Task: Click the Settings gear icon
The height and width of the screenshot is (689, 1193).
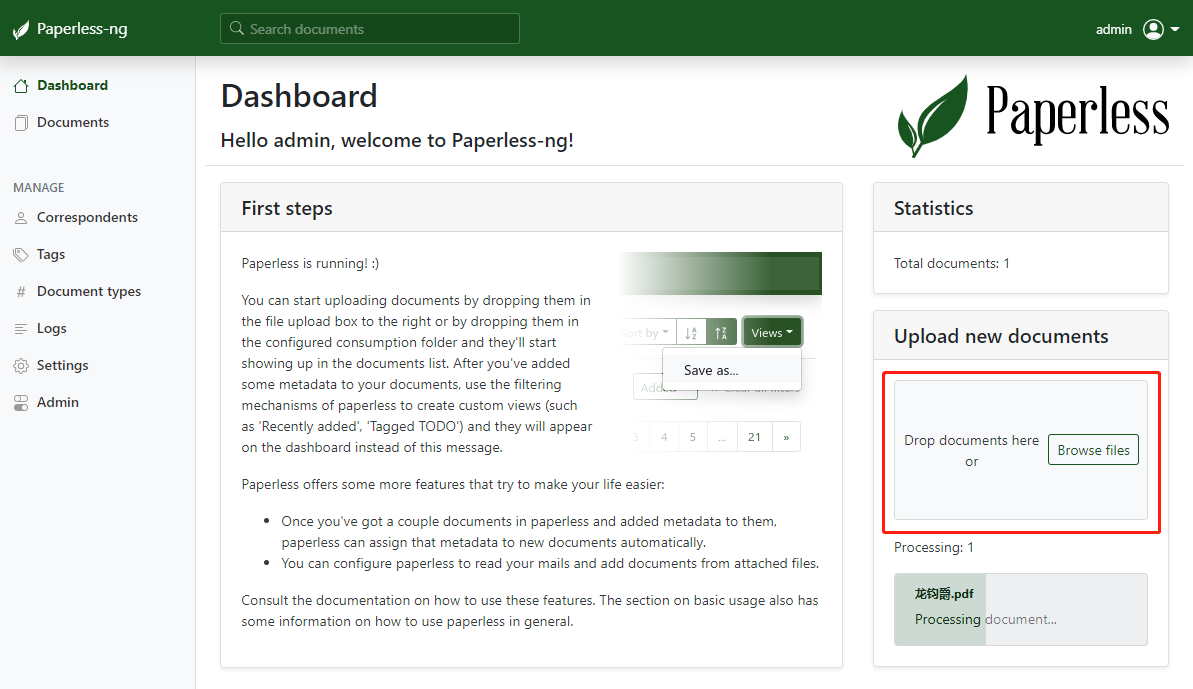Action: (21, 366)
